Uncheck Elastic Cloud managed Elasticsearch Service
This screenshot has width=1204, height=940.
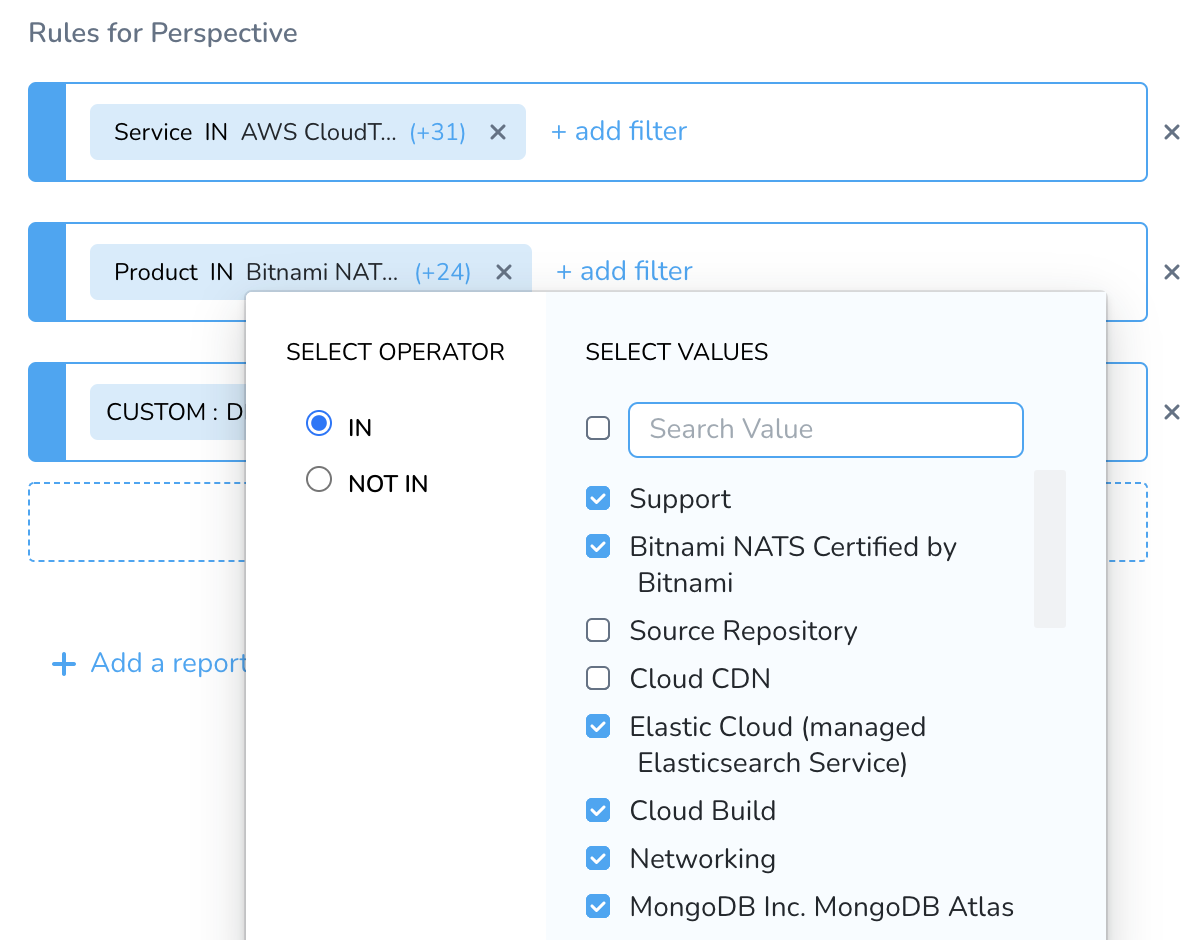coord(598,726)
